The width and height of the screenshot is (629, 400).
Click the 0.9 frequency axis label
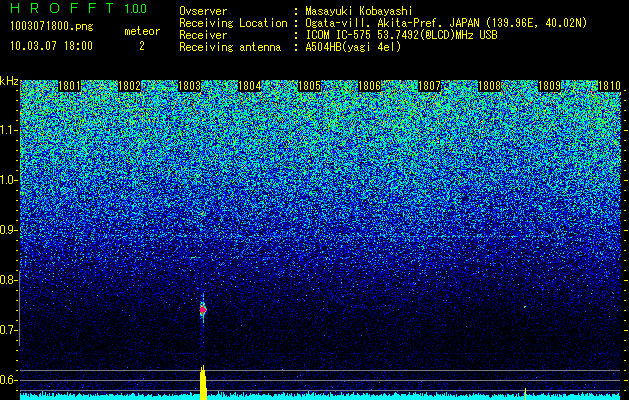pos(9,230)
